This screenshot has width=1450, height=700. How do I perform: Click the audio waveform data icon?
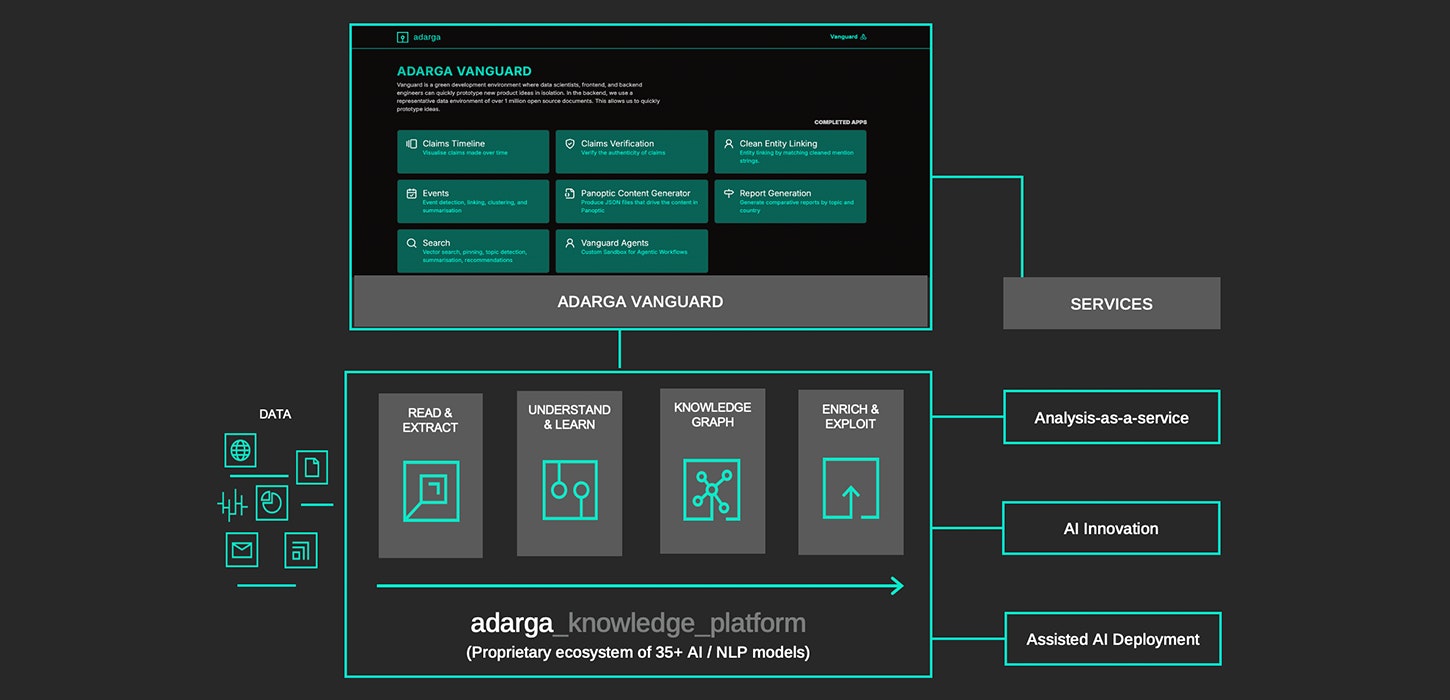(x=232, y=505)
